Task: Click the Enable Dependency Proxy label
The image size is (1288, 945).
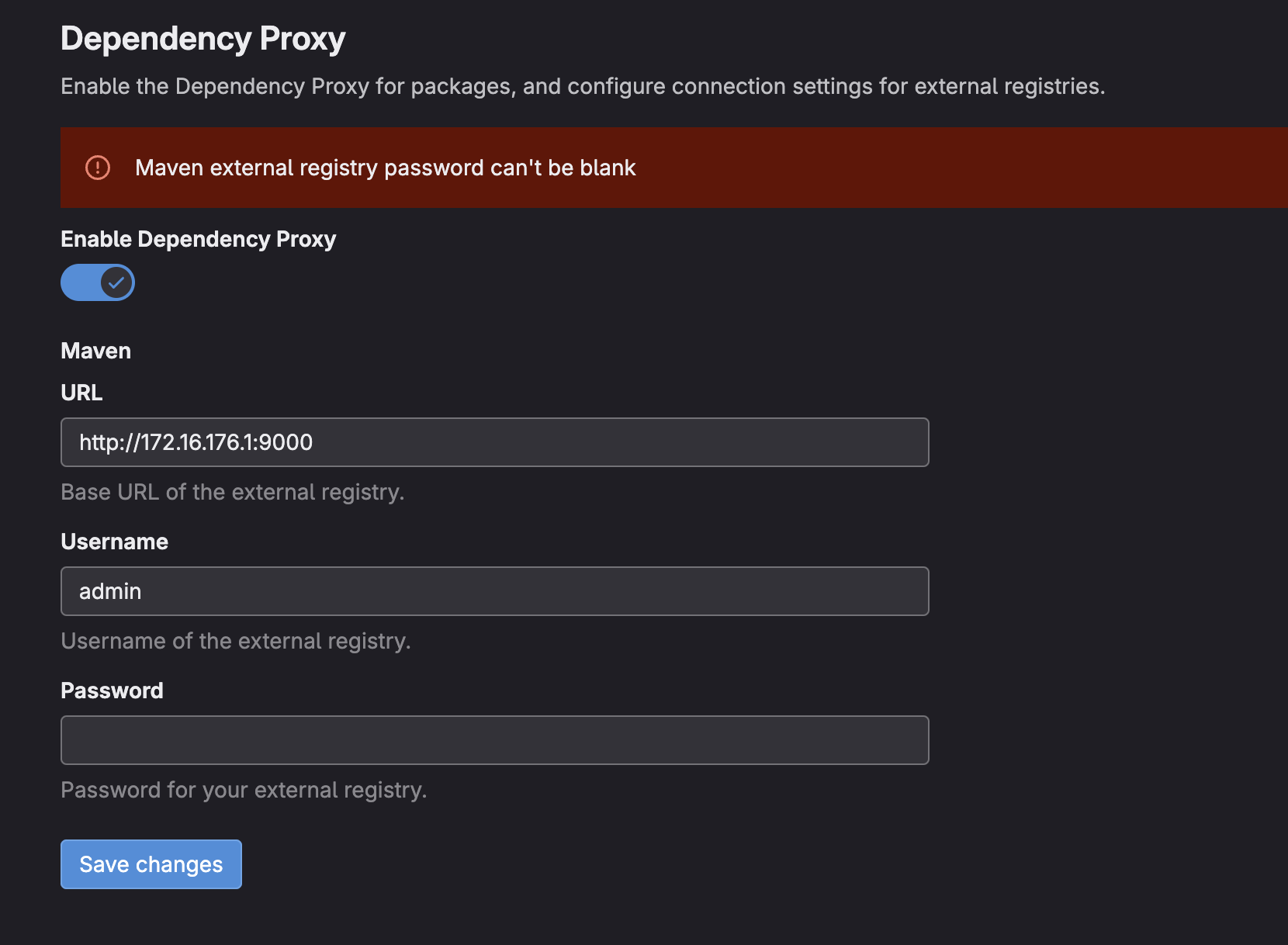Action: click(199, 239)
